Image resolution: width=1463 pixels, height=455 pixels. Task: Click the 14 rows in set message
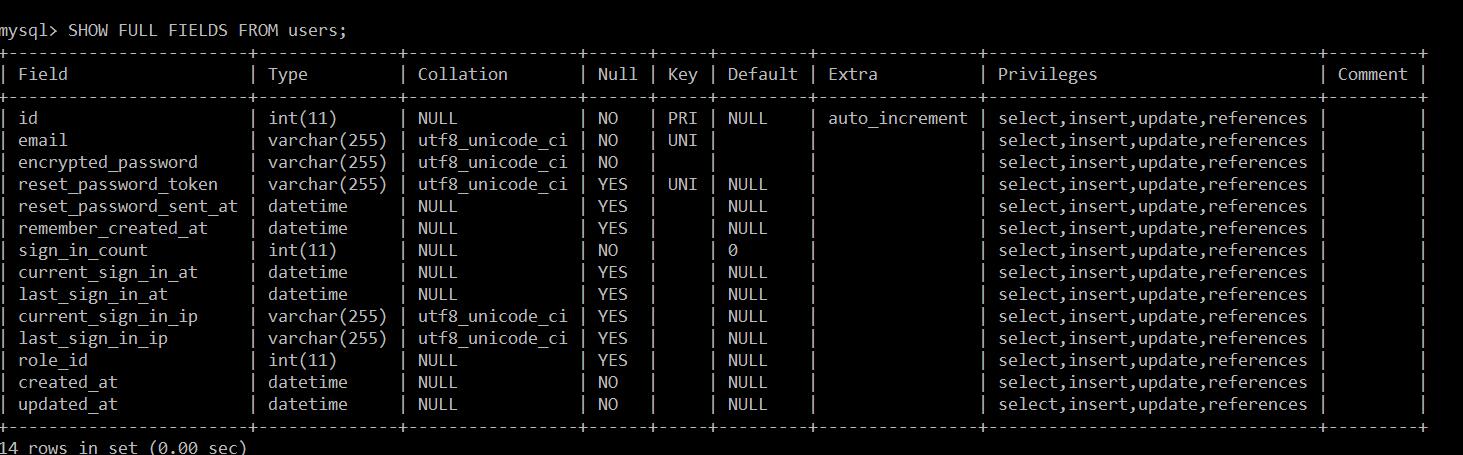(x=123, y=447)
